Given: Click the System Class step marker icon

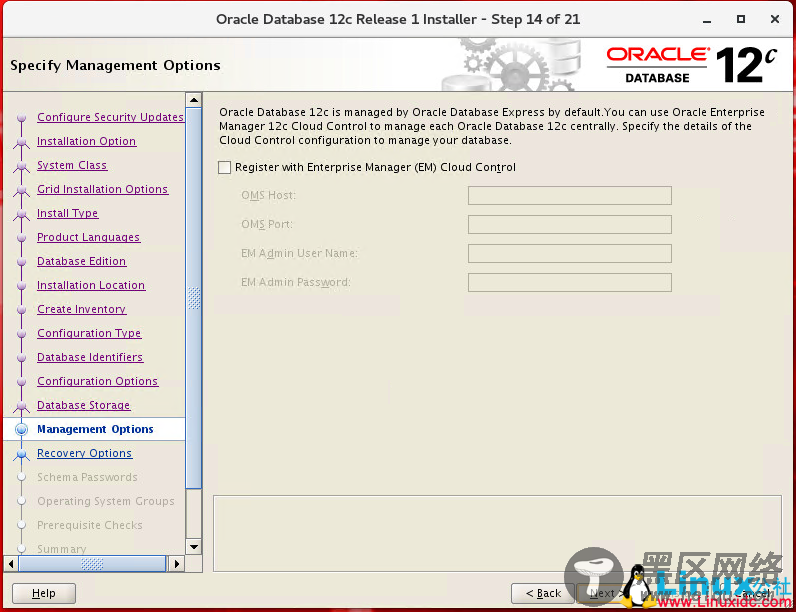Looking at the screenshot, I should [21, 166].
